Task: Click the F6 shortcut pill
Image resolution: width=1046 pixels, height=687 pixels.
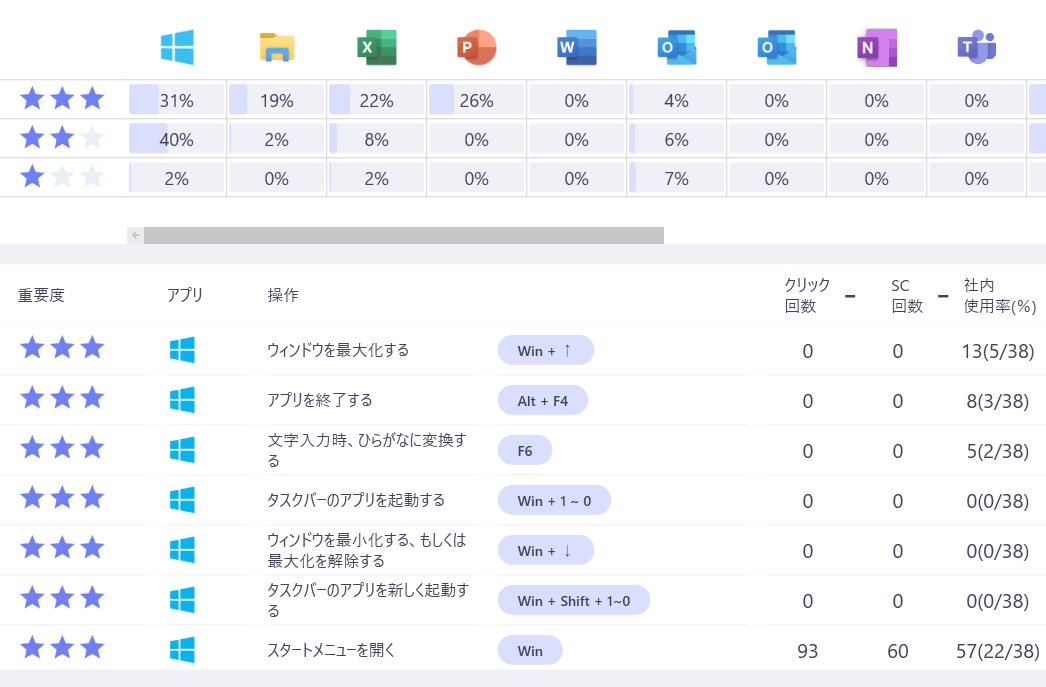Action: 525,450
